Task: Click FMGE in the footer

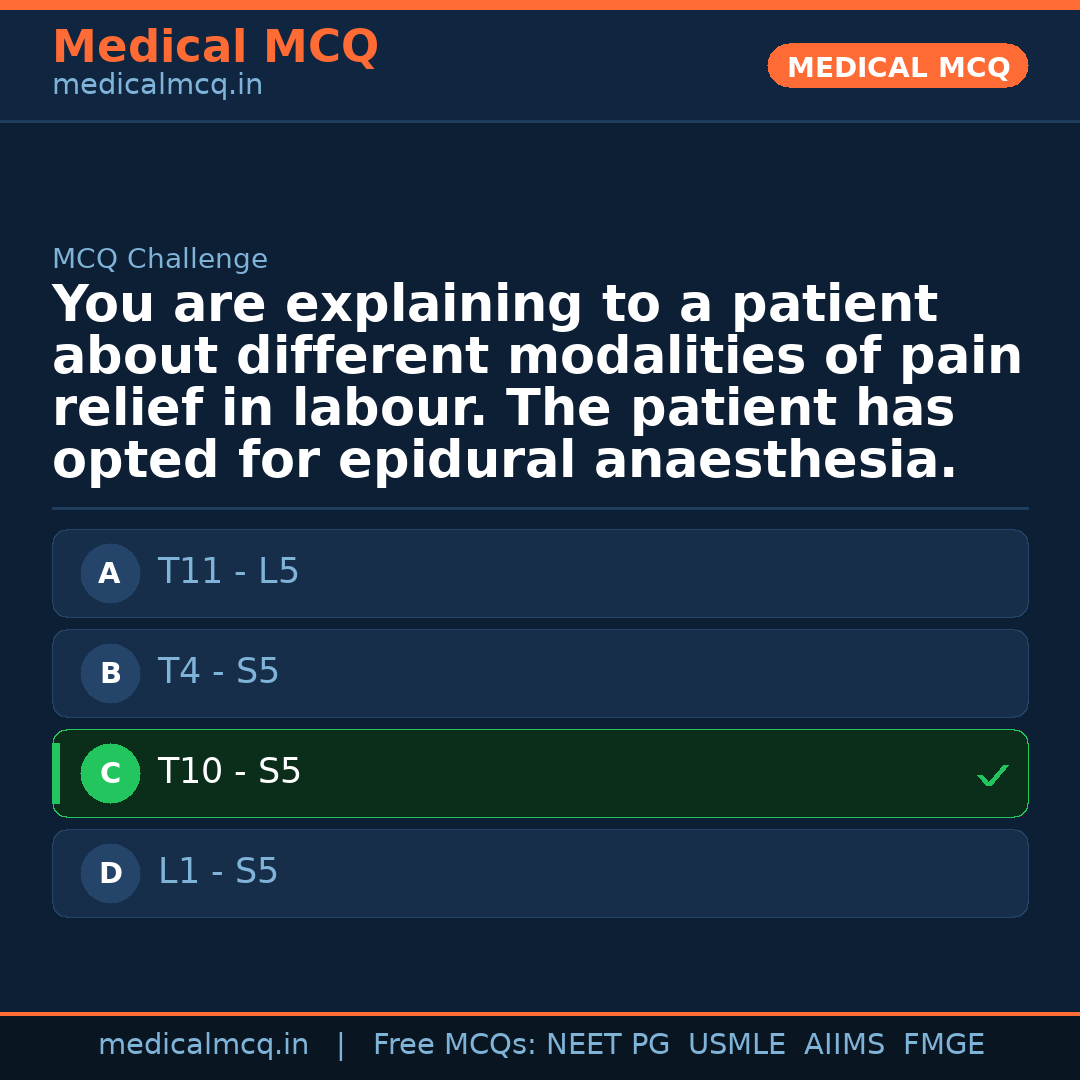Action: 944,1045
